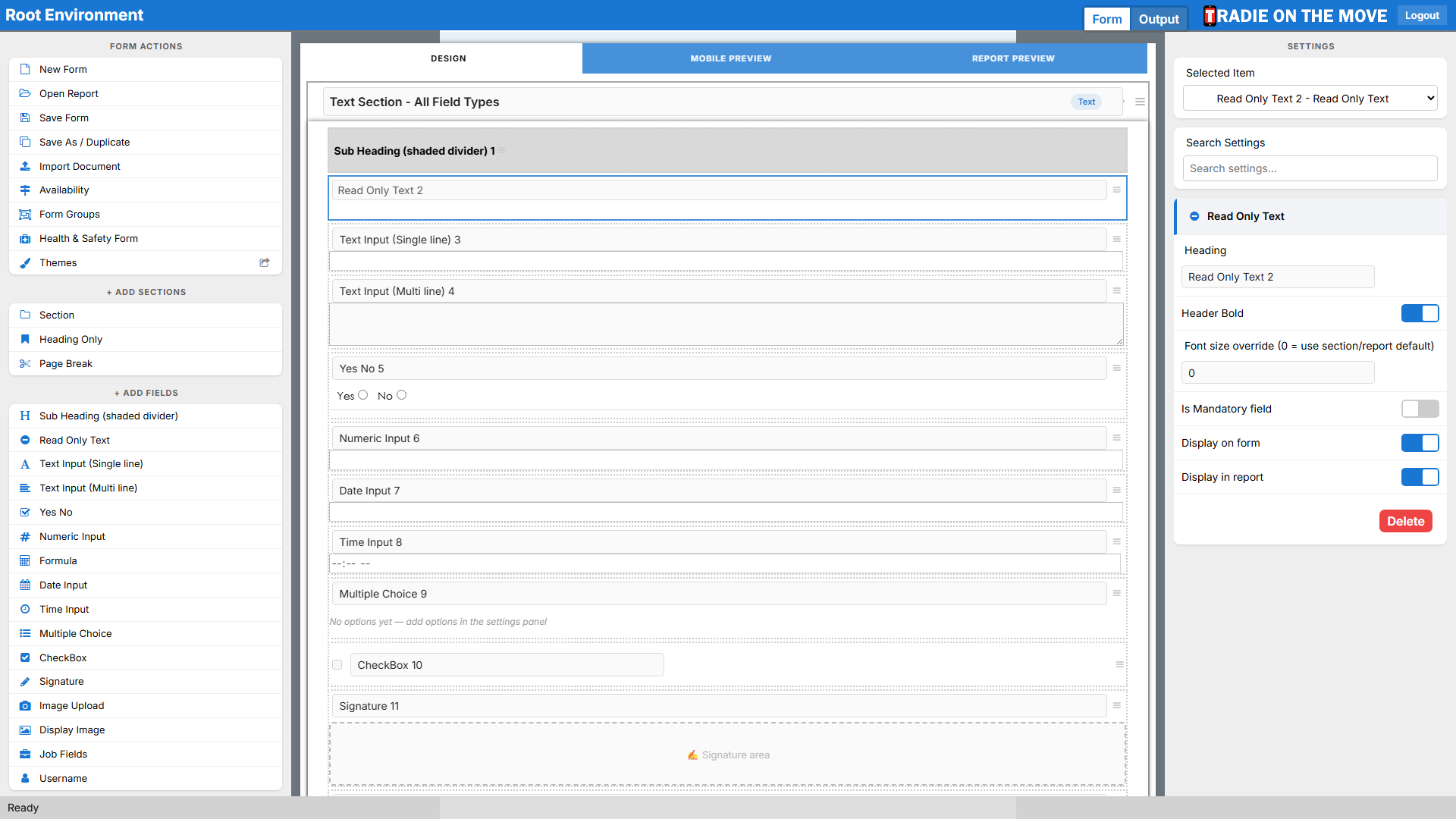
Task: Click the Form Groups action
Action: 146,215
